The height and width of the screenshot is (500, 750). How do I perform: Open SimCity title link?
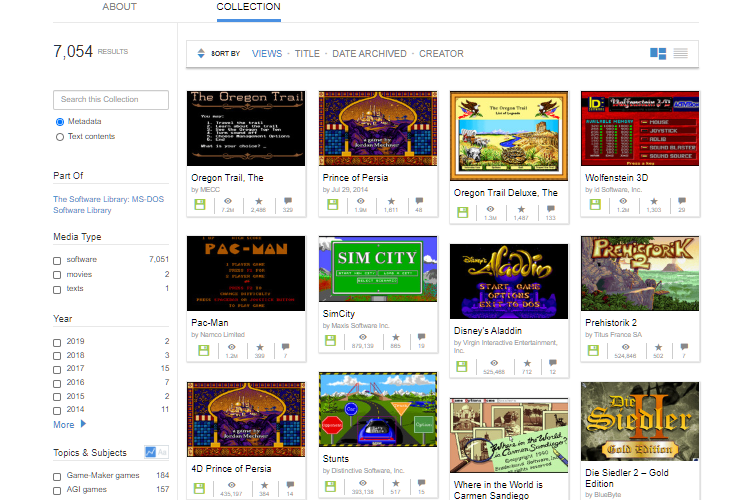coord(338,314)
